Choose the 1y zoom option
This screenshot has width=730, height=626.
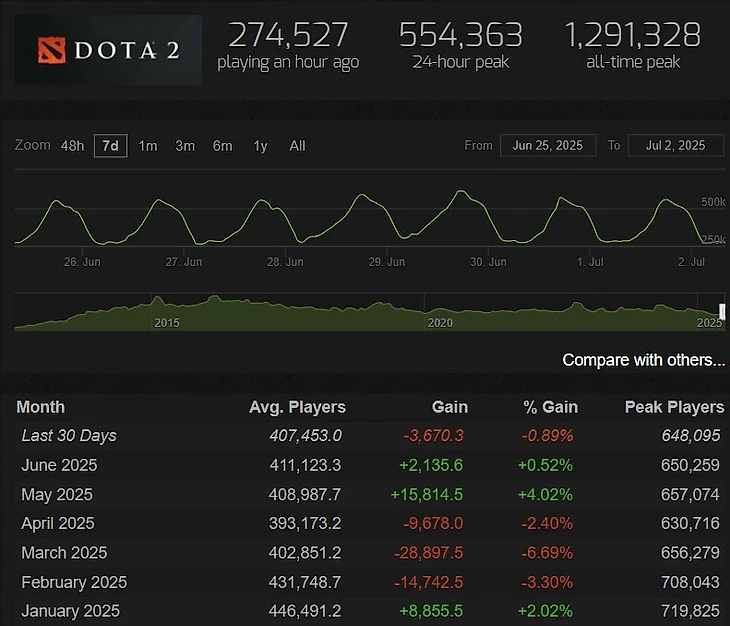click(x=260, y=146)
